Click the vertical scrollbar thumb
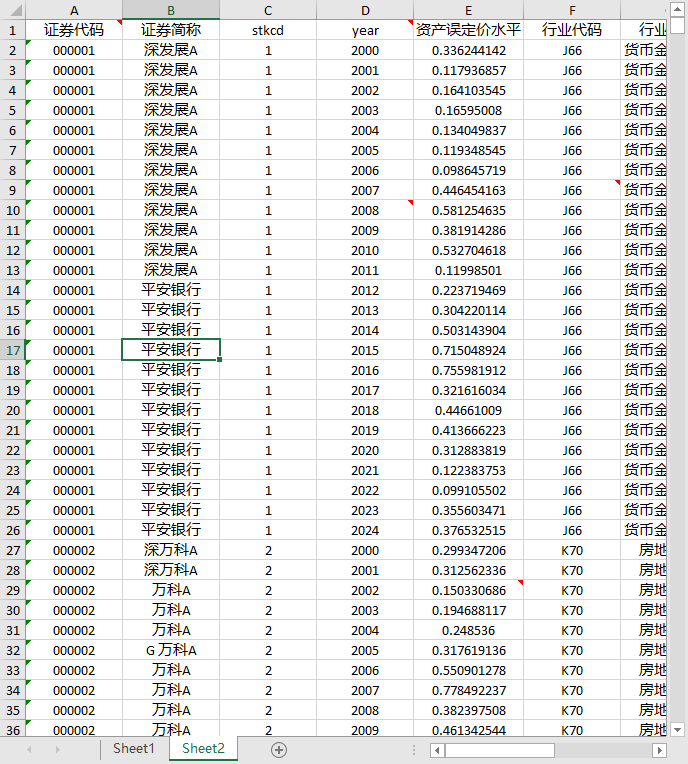Screen dimensions: 688x764 click(677, 25)
